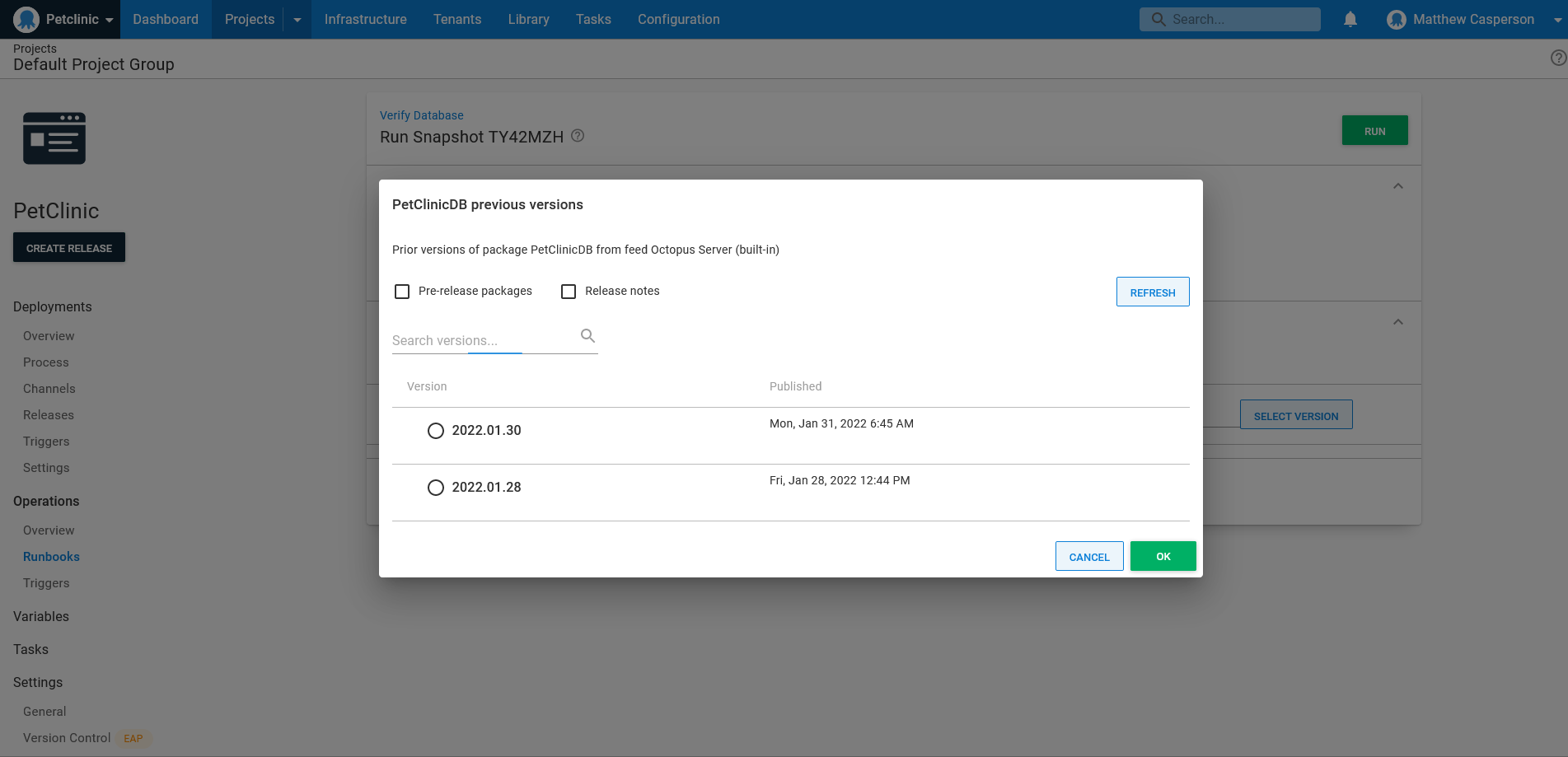This screenshot has width=1568, height=757.
Task: Choose the 2022.01.28 version radio button
Action: pyautogui.click(x=436, y=488)
